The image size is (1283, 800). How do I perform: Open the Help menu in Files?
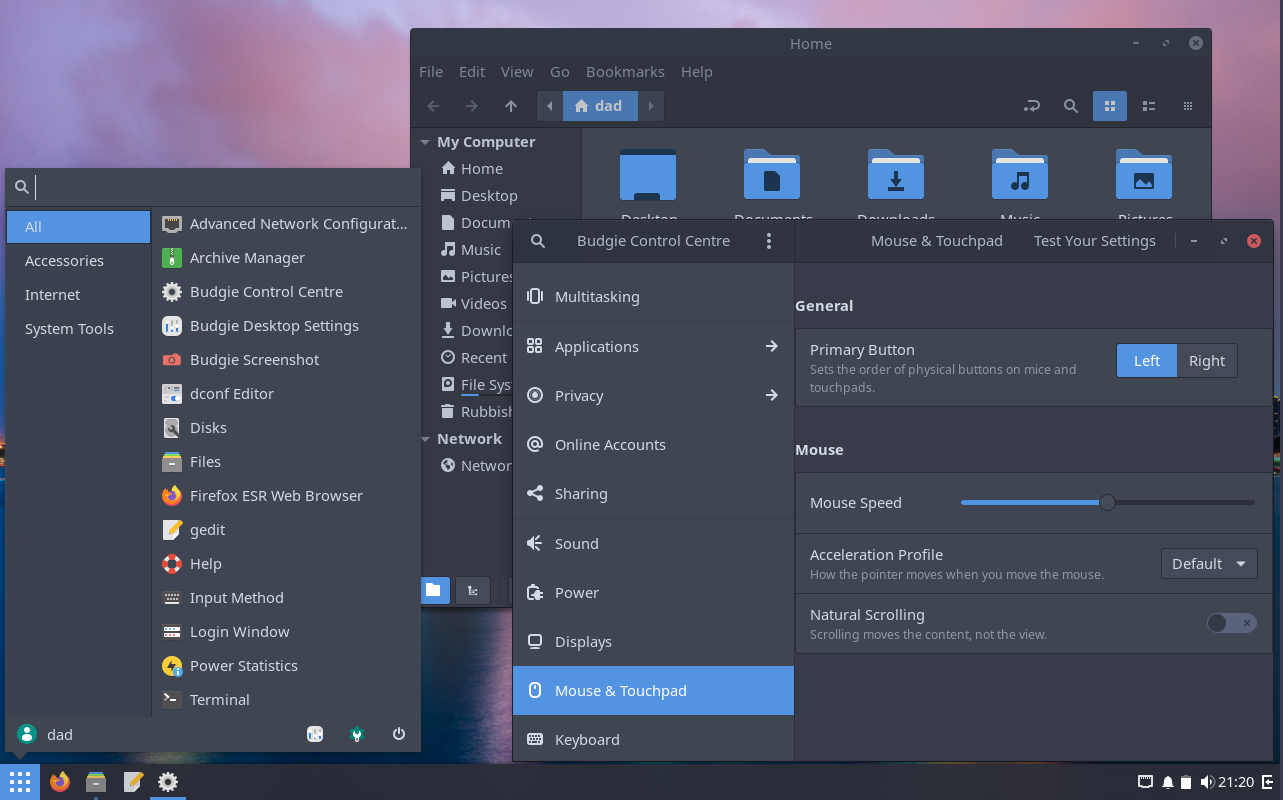[697, 72]
